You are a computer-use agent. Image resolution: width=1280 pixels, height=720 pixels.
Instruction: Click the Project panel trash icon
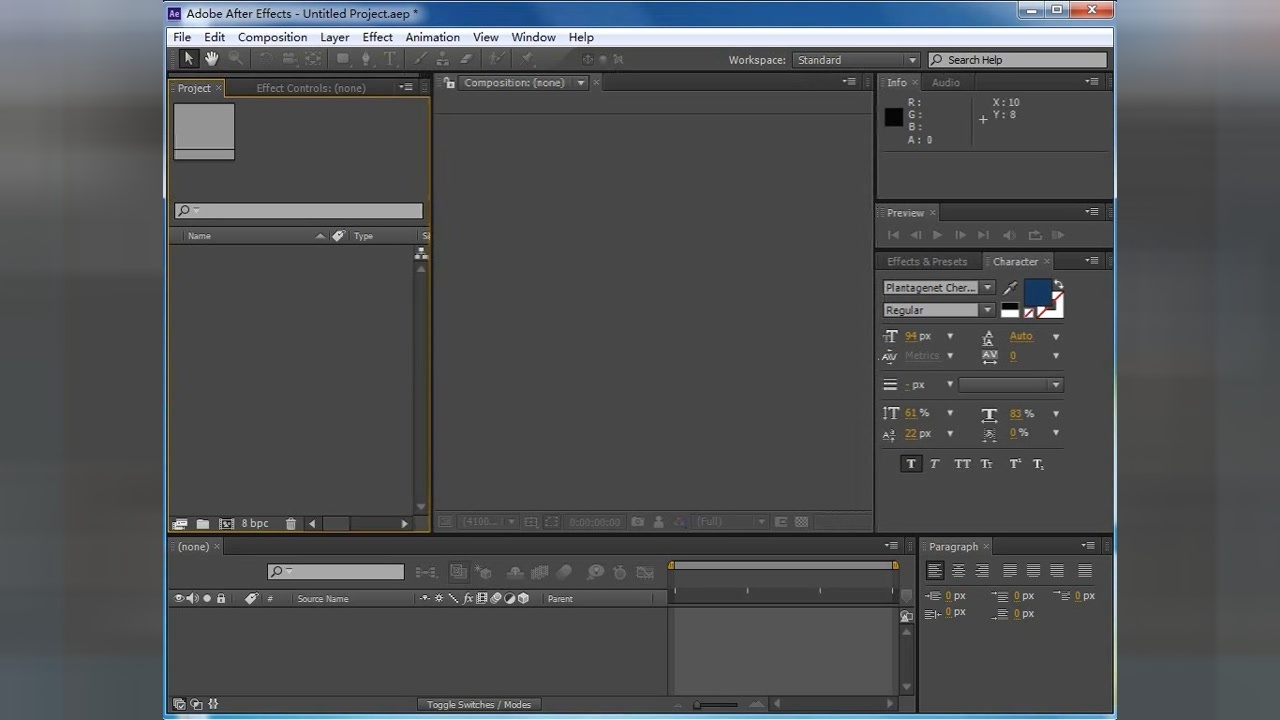[291, 523]
